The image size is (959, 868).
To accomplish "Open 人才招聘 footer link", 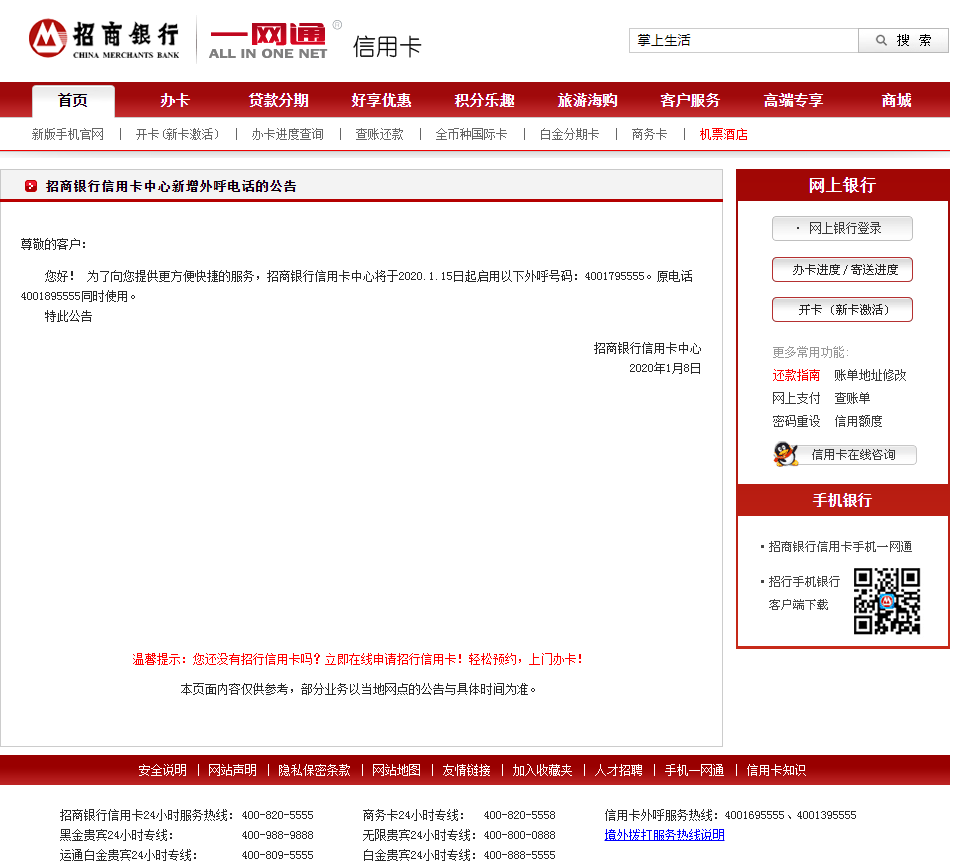I will point(618,770).
